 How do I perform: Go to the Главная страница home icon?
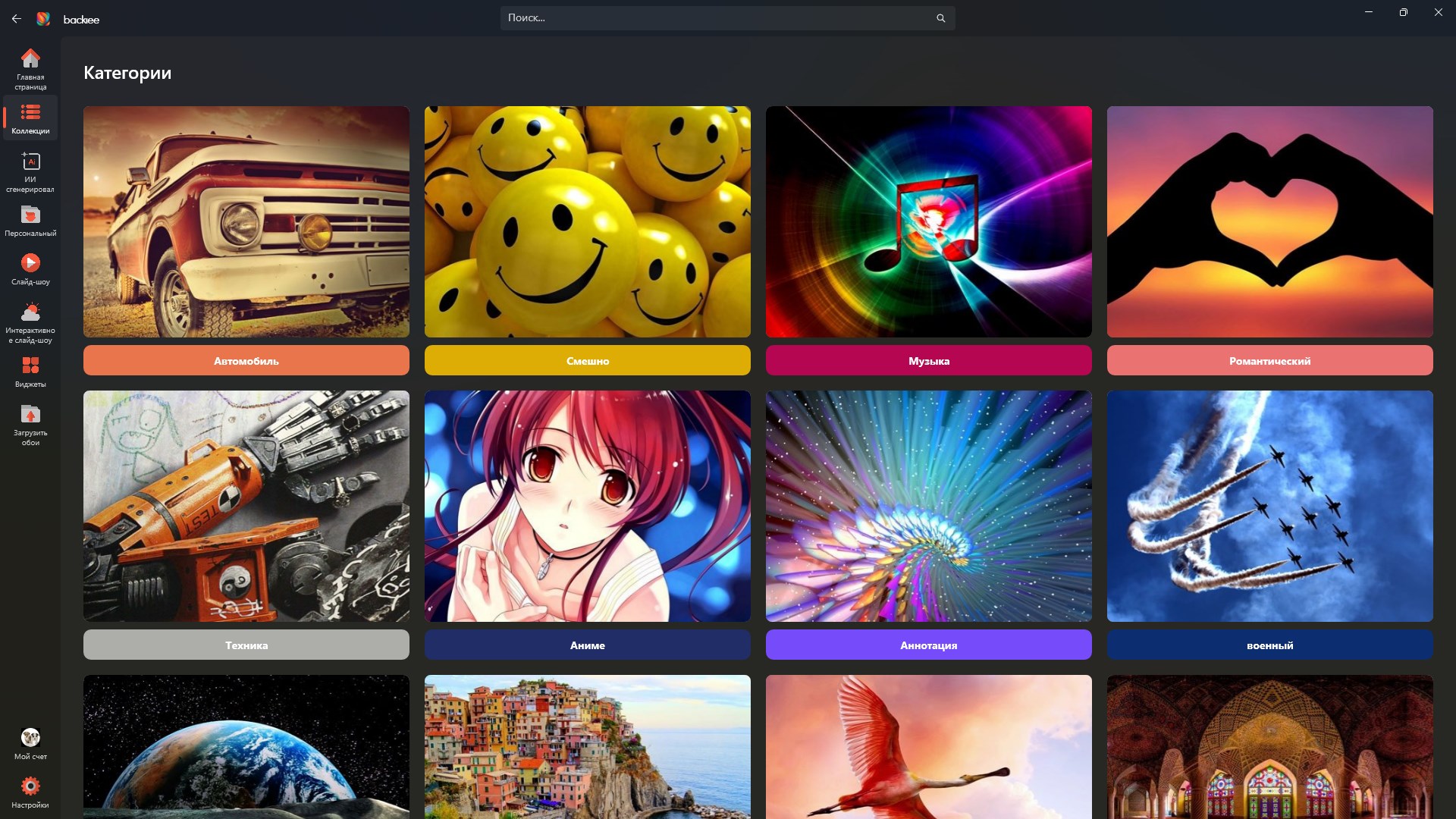[x=30, y=58]
